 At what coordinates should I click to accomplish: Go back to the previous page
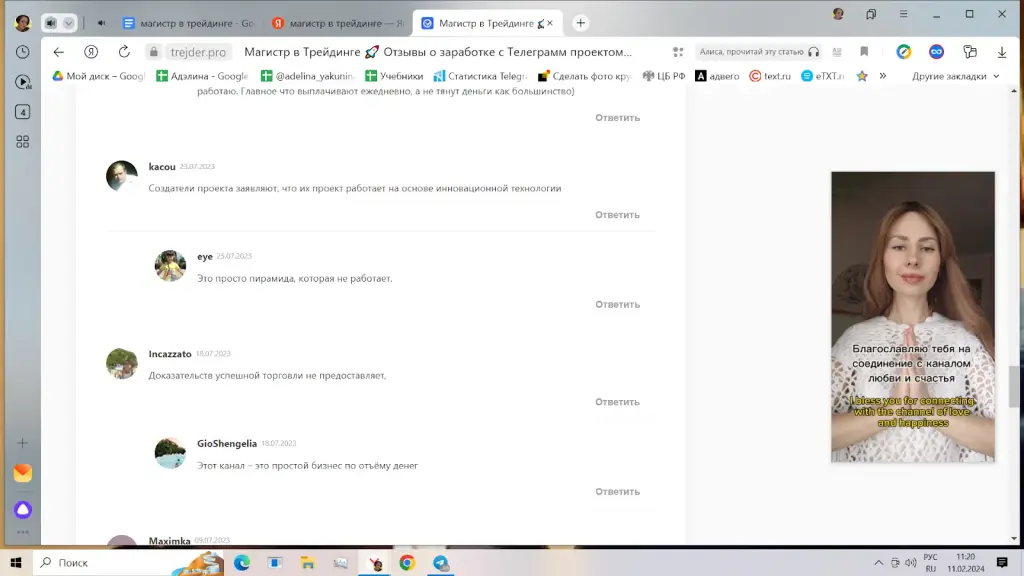[59, 52]
